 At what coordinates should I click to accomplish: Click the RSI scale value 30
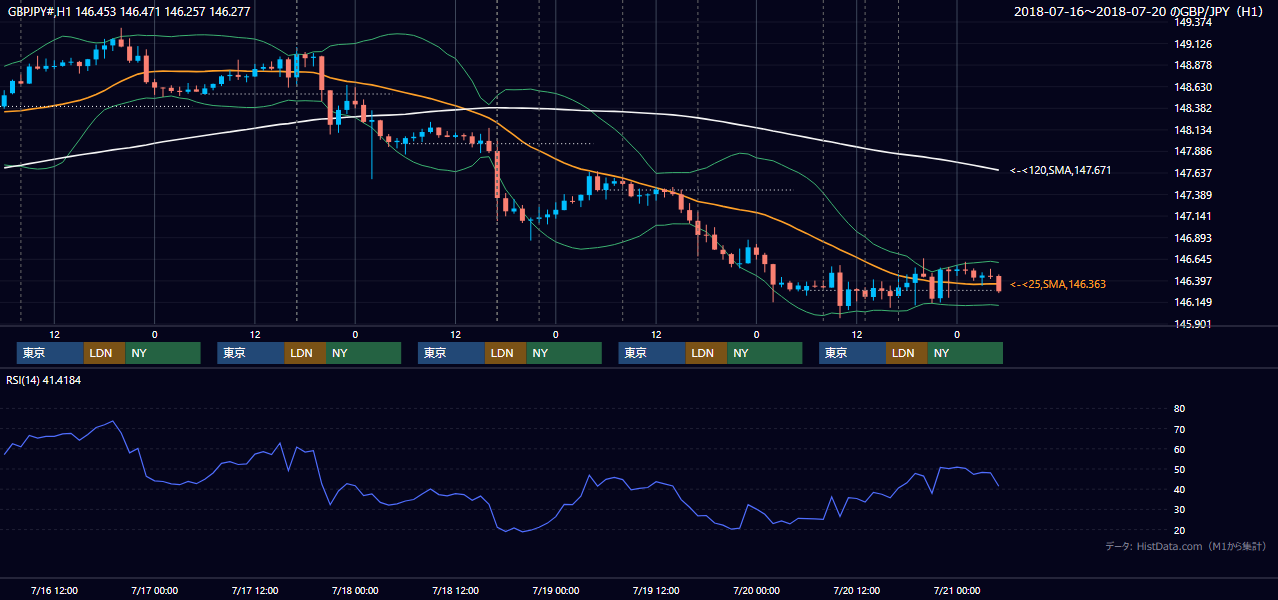coord(1180,510)
